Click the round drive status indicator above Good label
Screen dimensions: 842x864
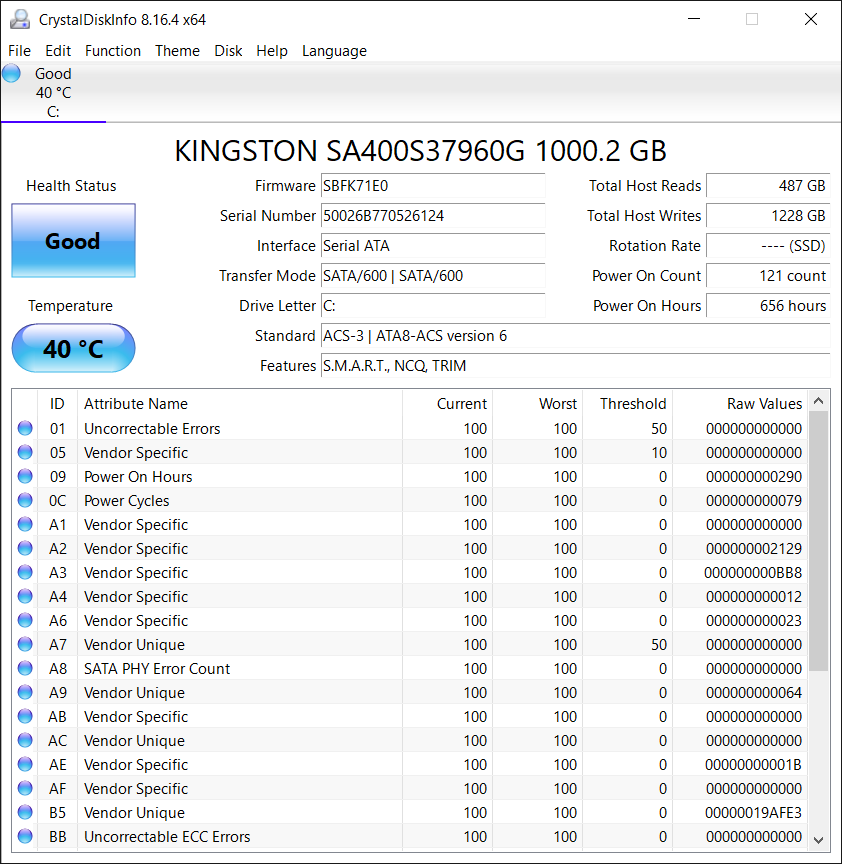coord(11,72)
